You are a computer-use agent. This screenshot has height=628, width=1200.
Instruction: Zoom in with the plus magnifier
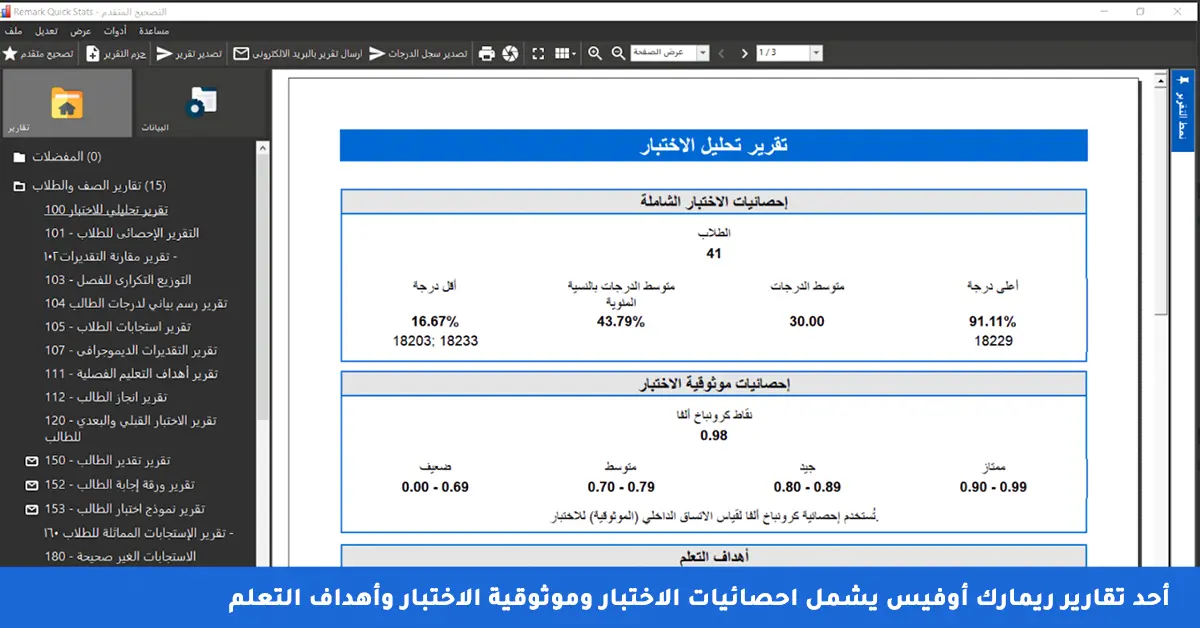595,53
